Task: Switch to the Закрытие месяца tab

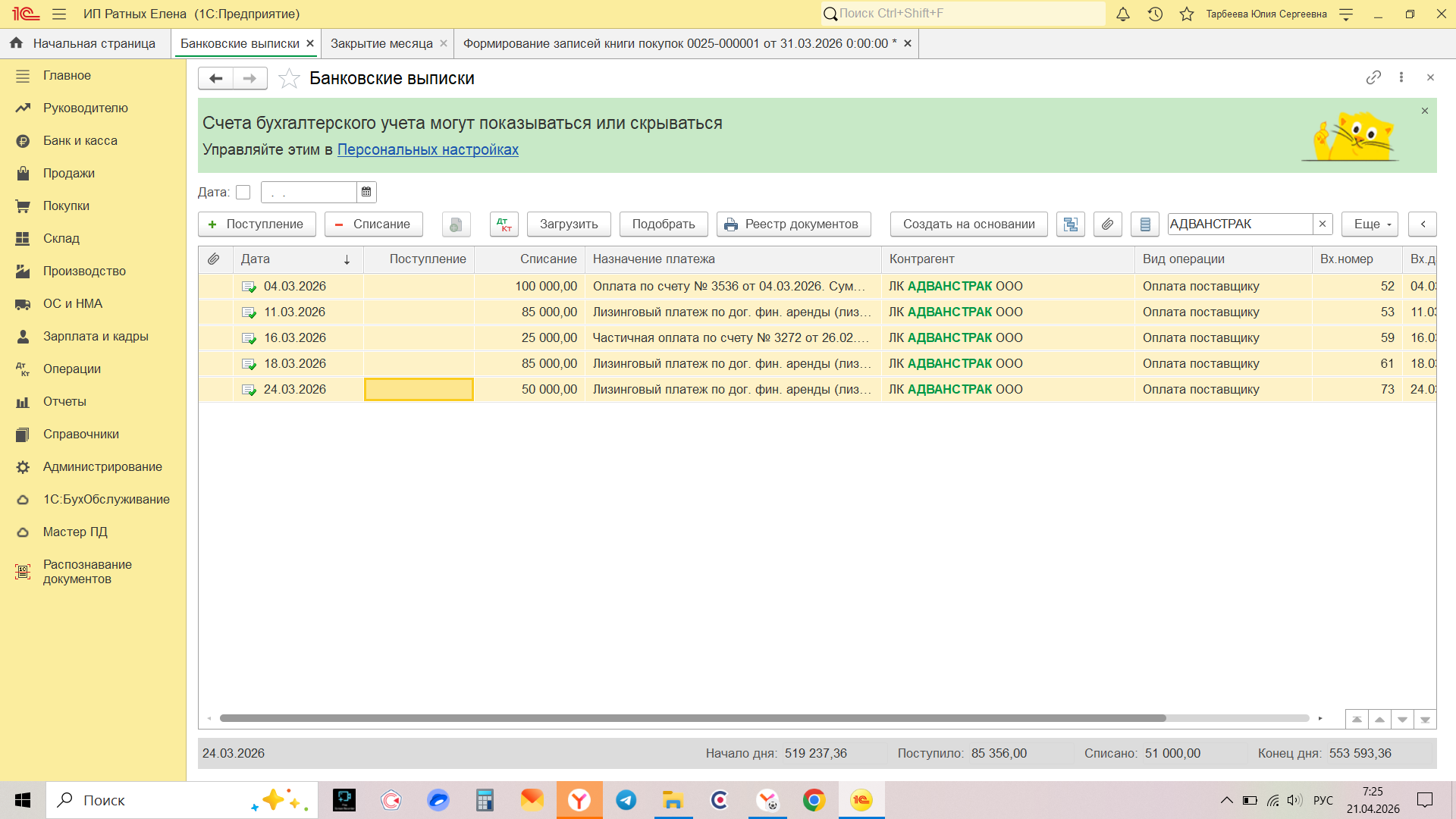Action: coord(381,43)
